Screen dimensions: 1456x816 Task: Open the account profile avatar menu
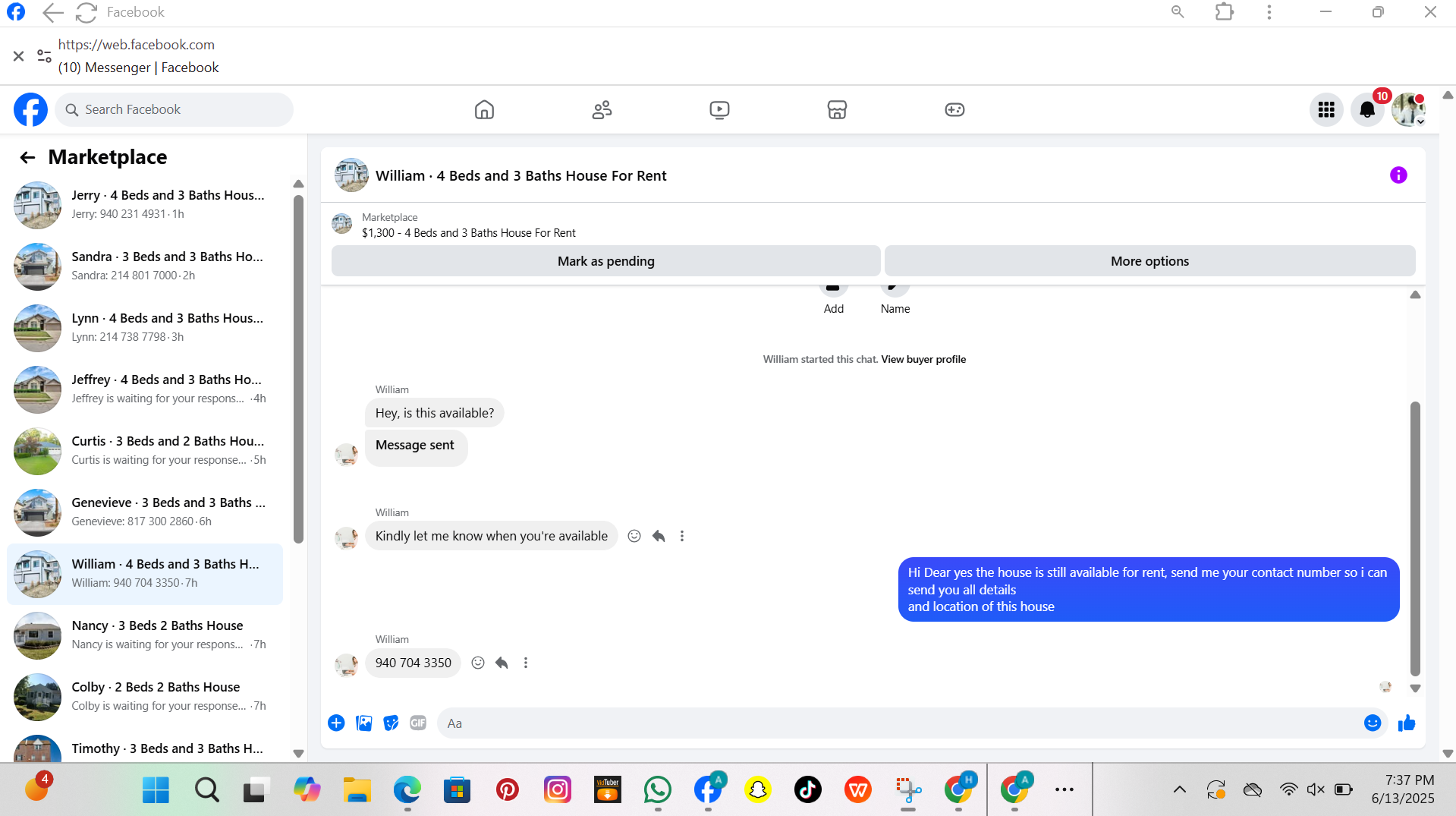pyautogui.click(x=1408, y=110)
